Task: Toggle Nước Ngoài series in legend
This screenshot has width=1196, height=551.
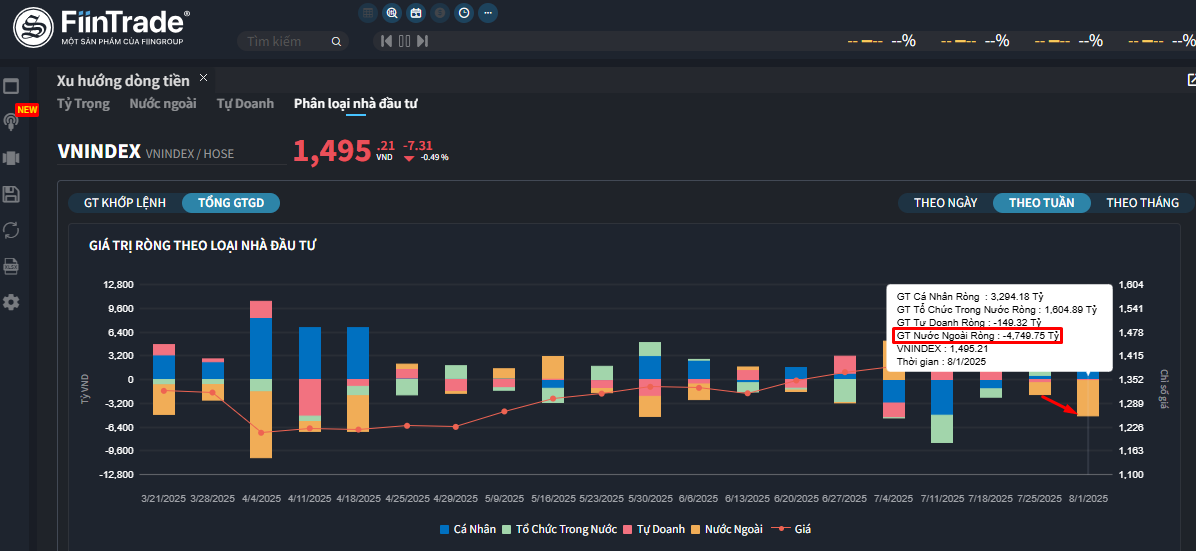Action: [726, 529]
